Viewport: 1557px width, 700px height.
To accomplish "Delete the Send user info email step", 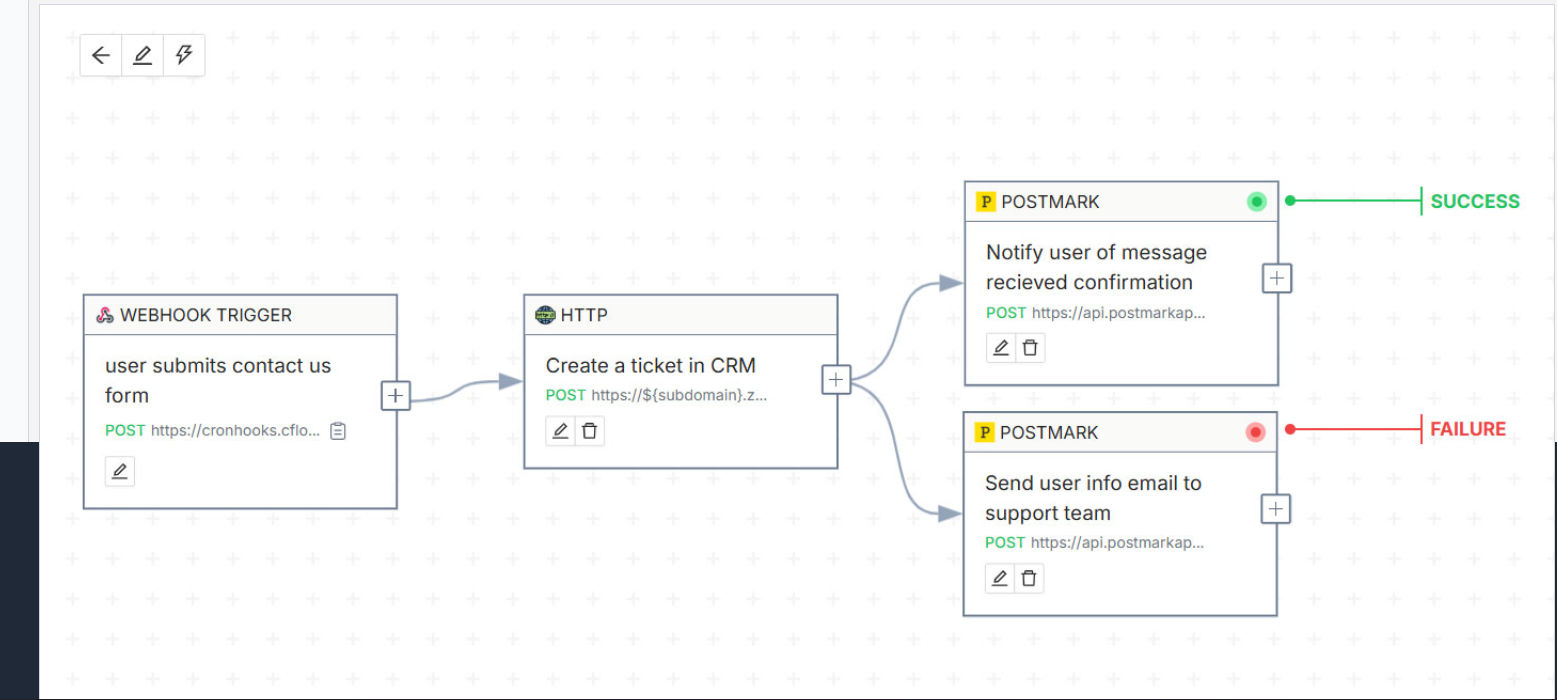I will pyautogui.click(x=1029, y=578).
